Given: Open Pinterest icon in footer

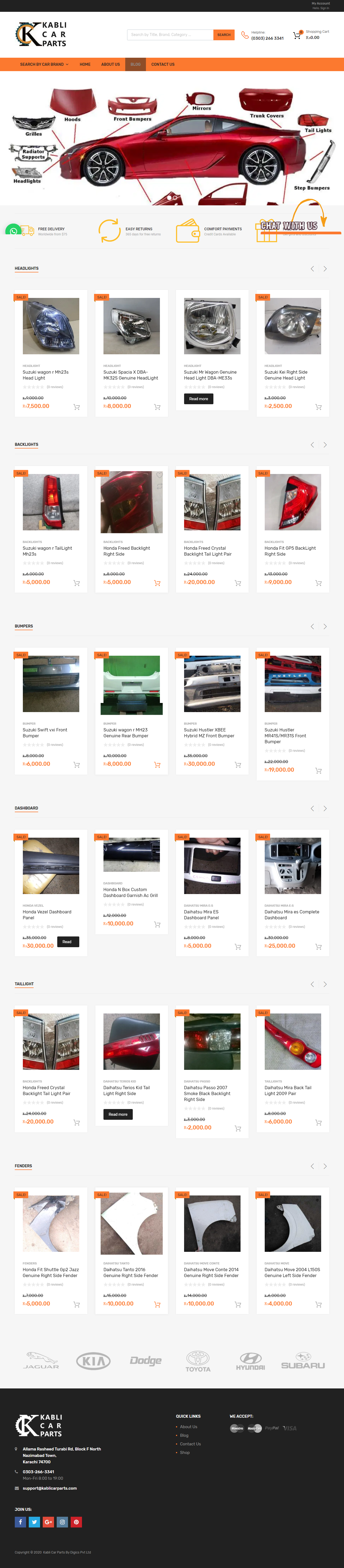Looking at the screenshot, I should coord(76,1522).
